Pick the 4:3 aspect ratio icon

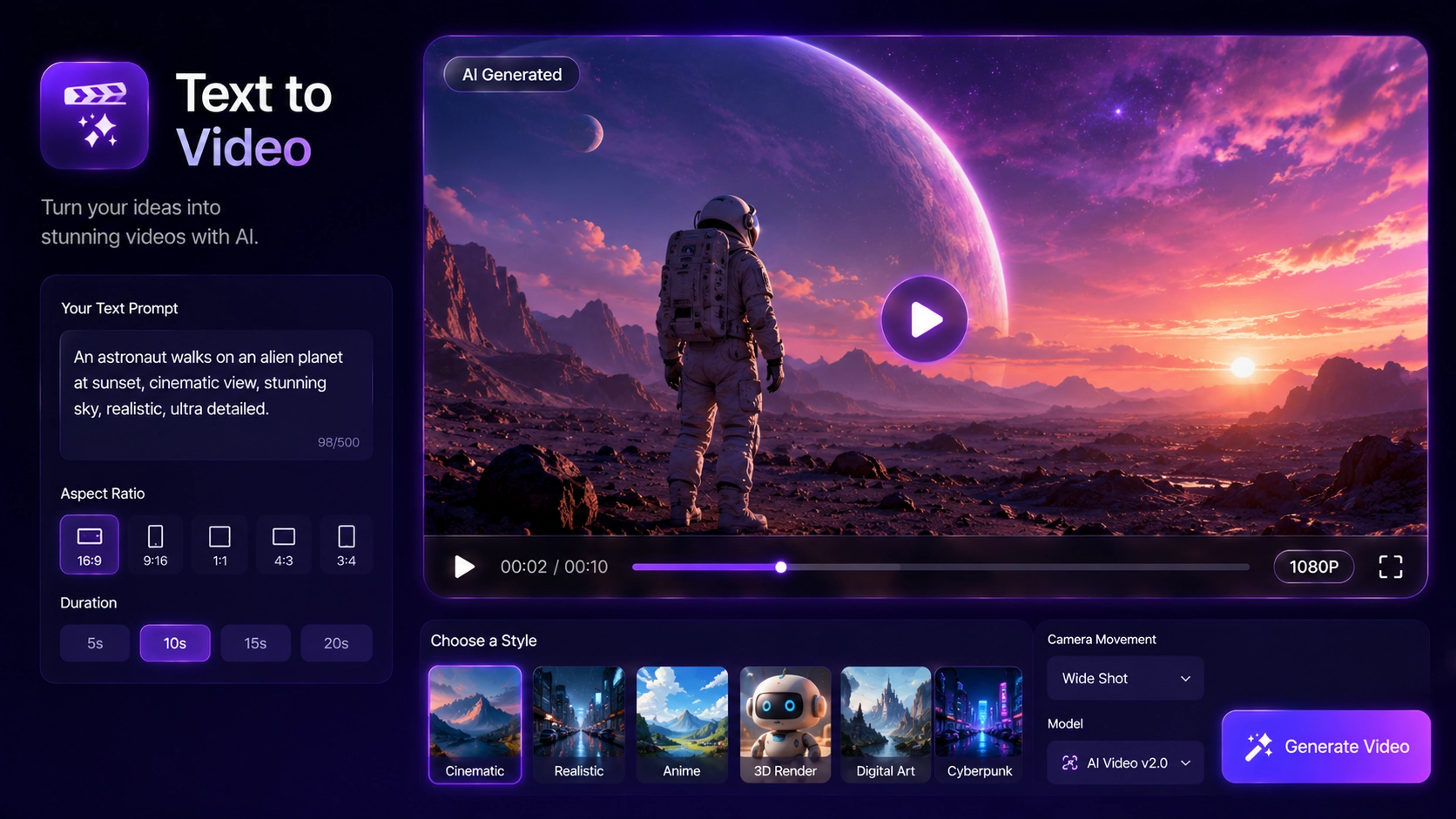[x=283, y=545]
